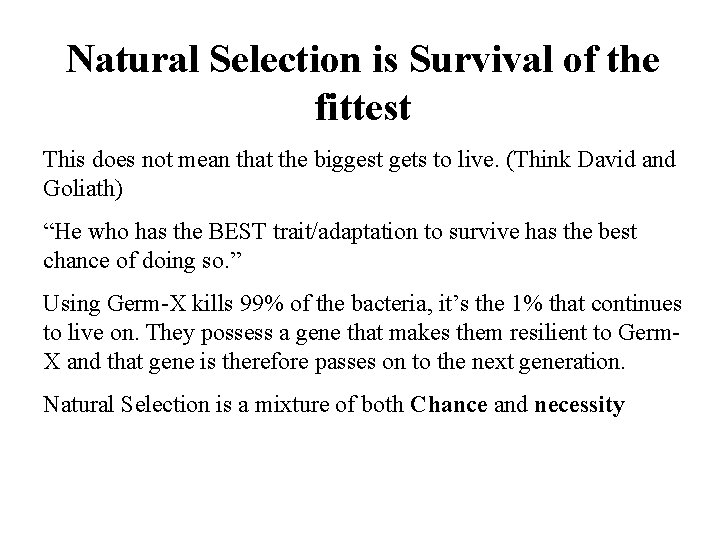Click the sentence starting 'This does not mean'
The height and width of the screenshot is (540, 720).
(x=359, y=174)
